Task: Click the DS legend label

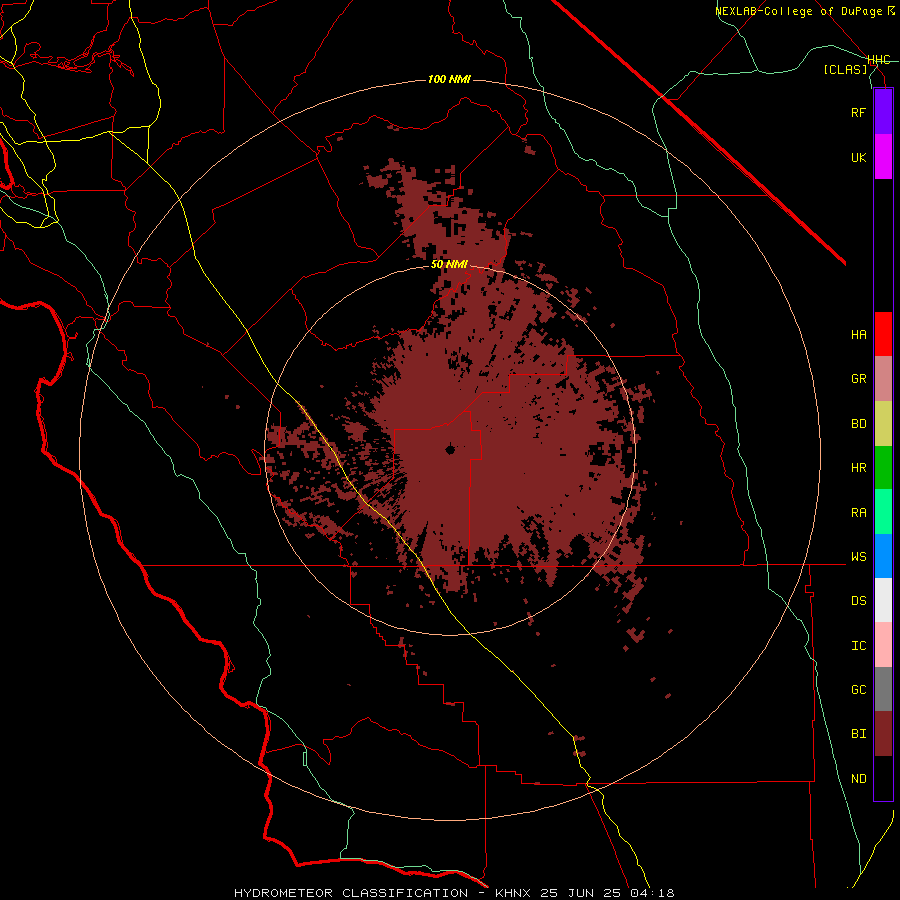Action: 858,601
